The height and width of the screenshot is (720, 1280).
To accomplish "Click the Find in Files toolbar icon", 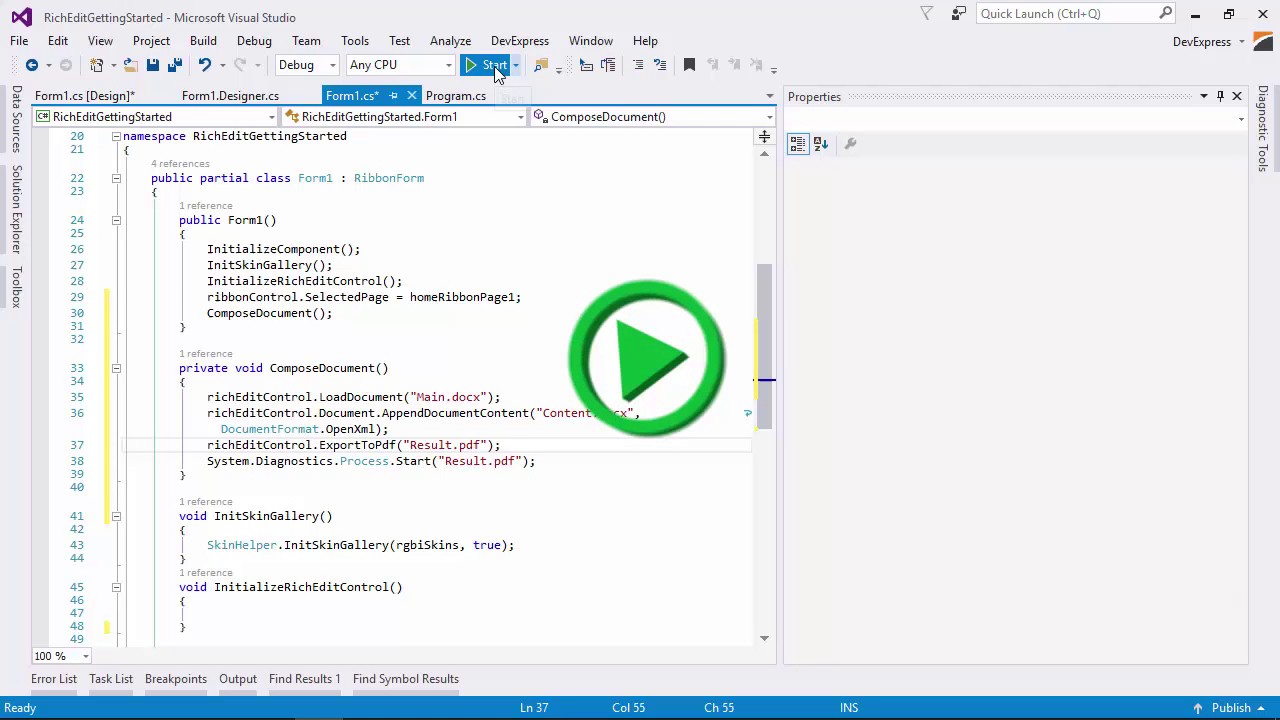I will click(541, 65).
